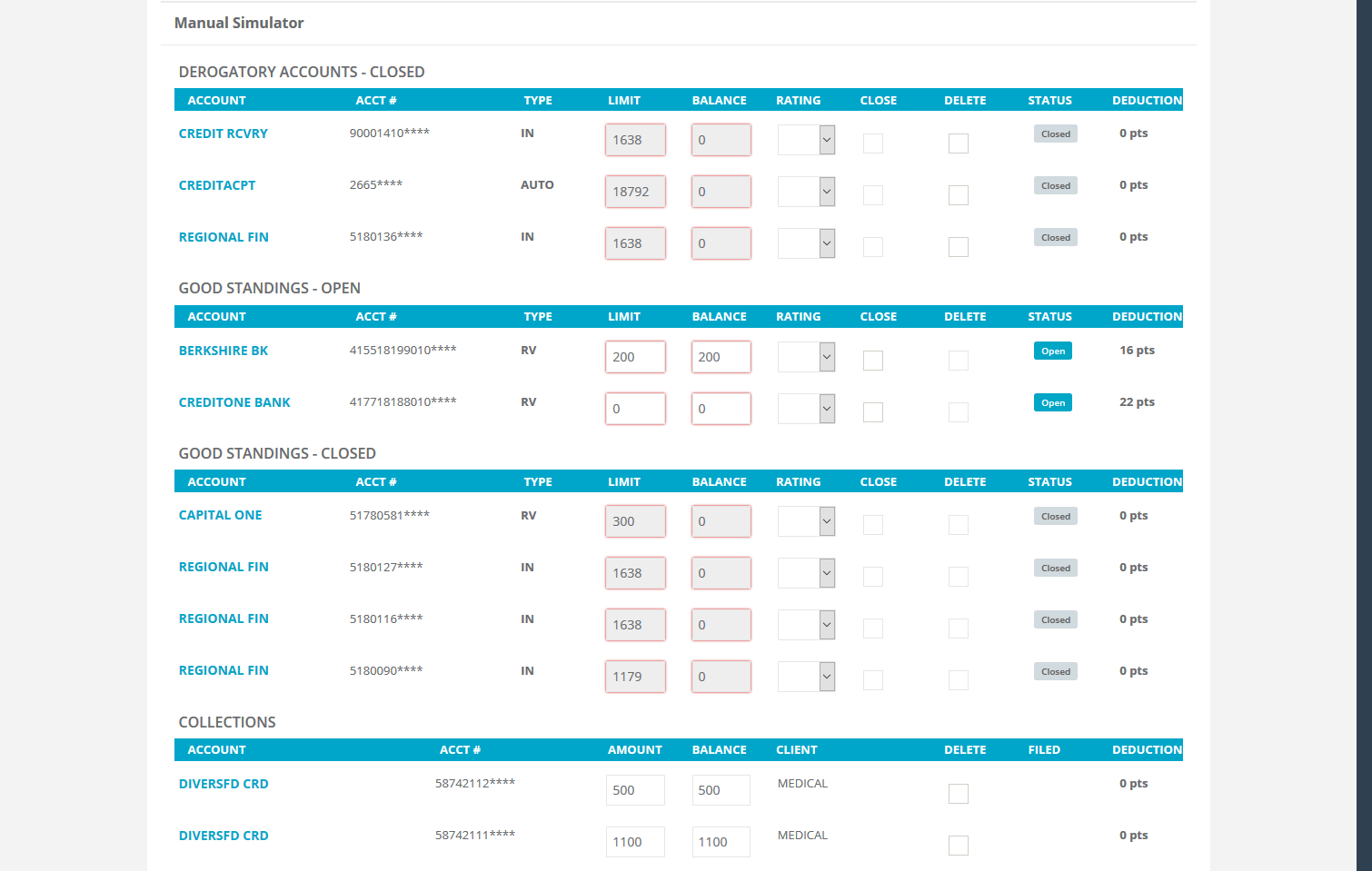This screenshot has height=871, width=1372.
Task: Click Balance field of 58742112**** collection
Action: [721, 790]
